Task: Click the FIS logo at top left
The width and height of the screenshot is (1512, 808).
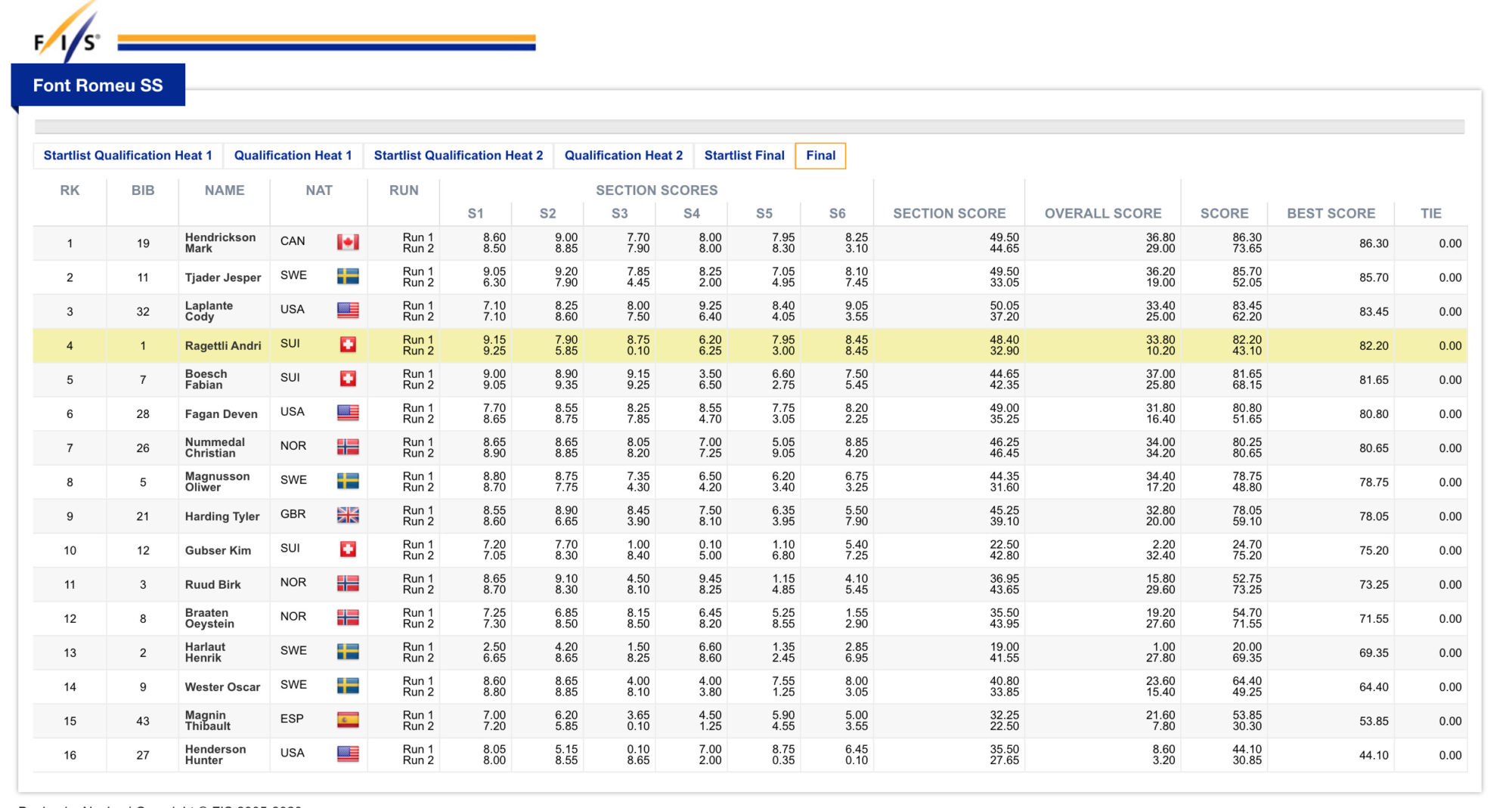Action: point(67,34)
